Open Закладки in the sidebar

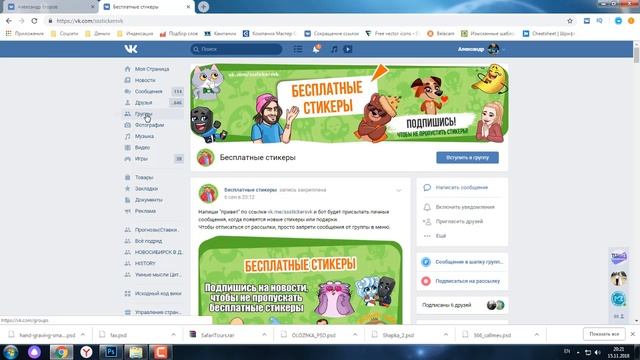pyautogui.click(x=146, y=189)
